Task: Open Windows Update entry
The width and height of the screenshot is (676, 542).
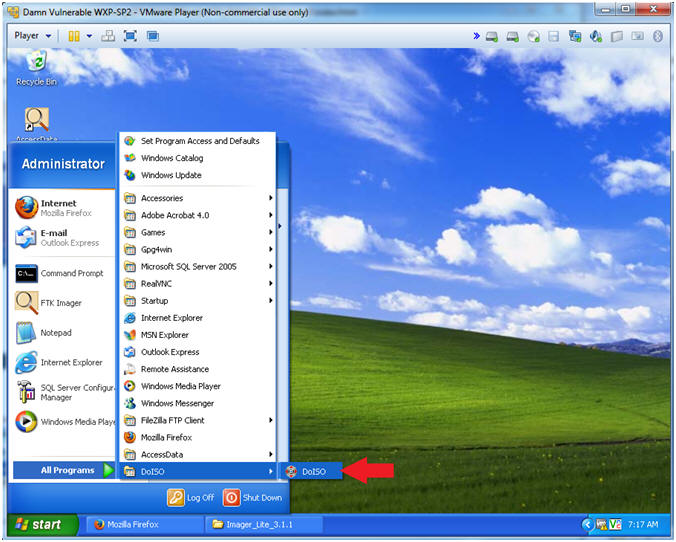Action: (197, 175)
